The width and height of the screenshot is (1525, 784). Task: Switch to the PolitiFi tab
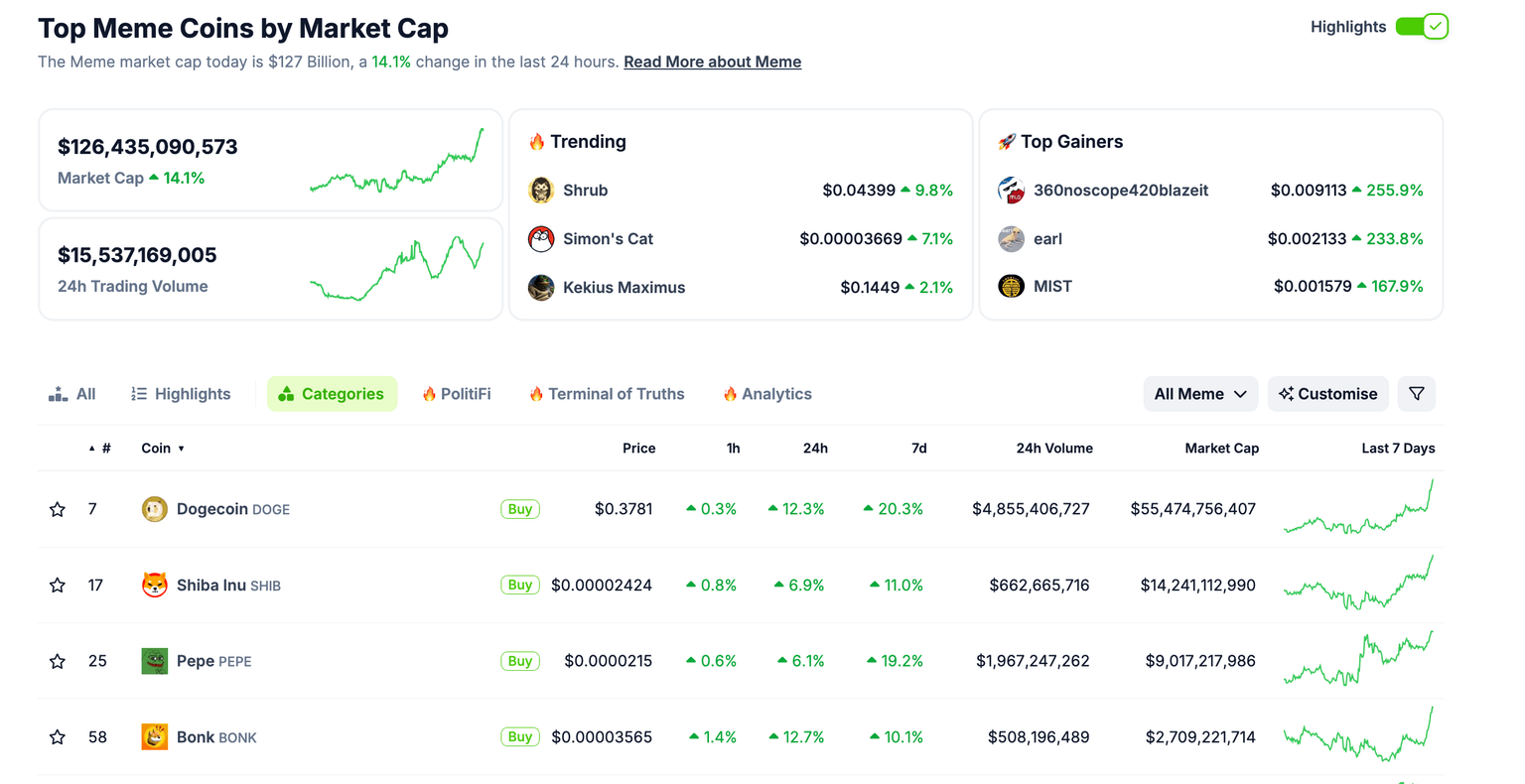[x=457, y=394]
